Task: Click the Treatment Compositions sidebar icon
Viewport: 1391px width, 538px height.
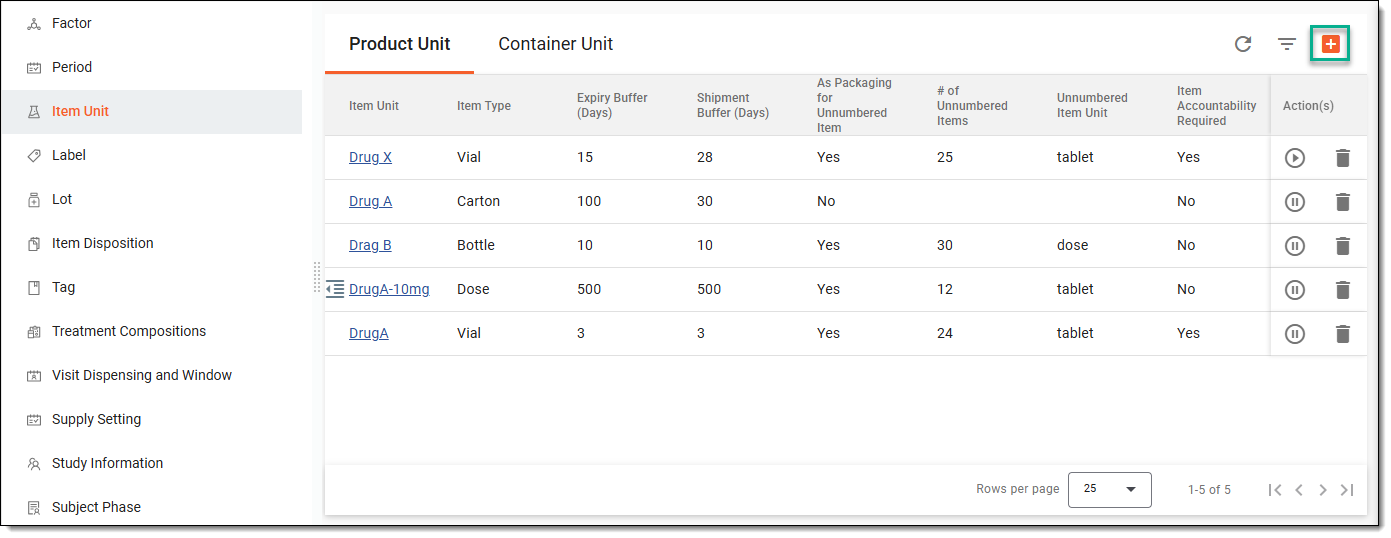Action: 34,332
